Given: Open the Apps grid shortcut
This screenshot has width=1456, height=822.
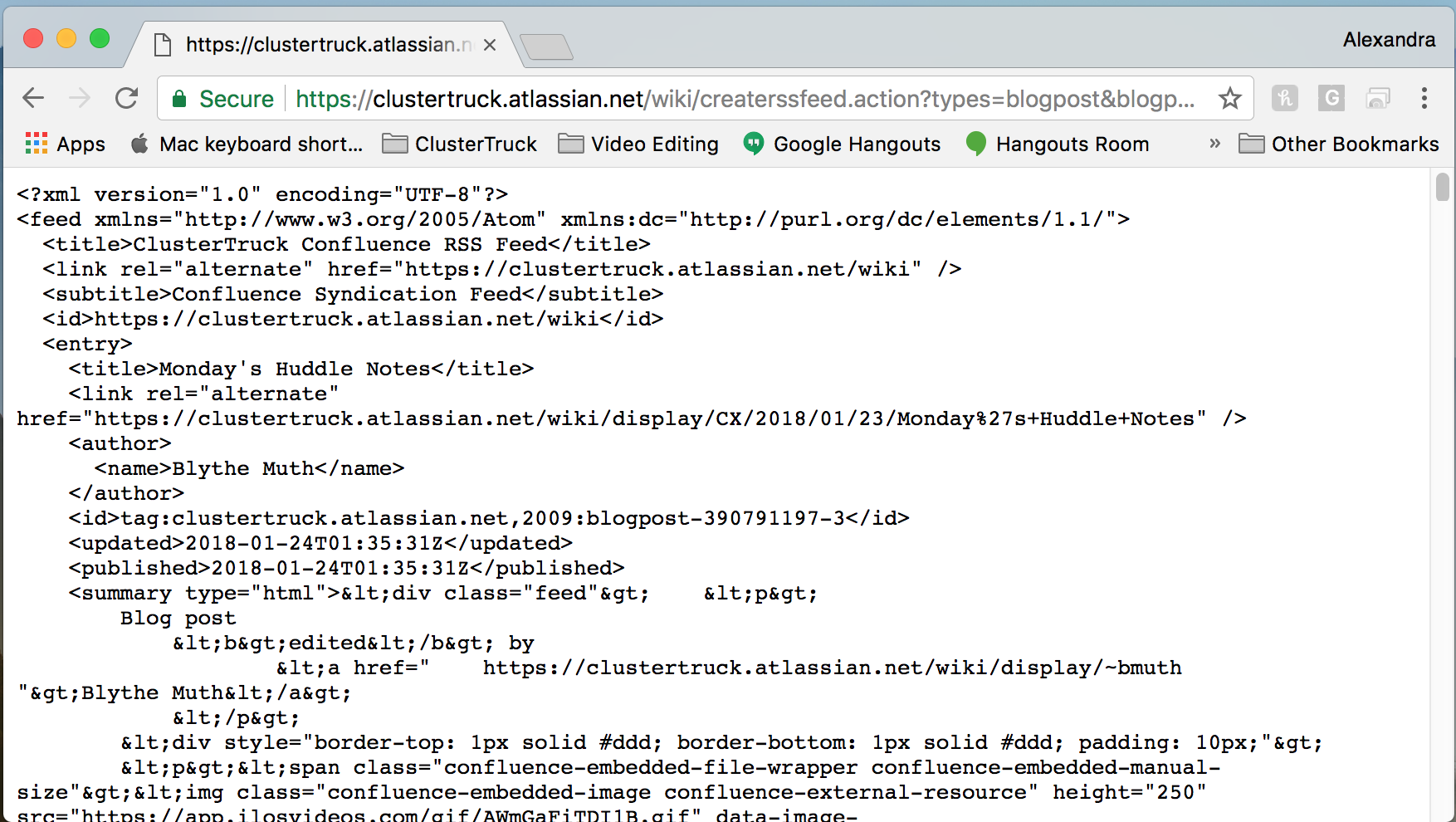Looking at the screenshot, I should [x=66, y=144].
